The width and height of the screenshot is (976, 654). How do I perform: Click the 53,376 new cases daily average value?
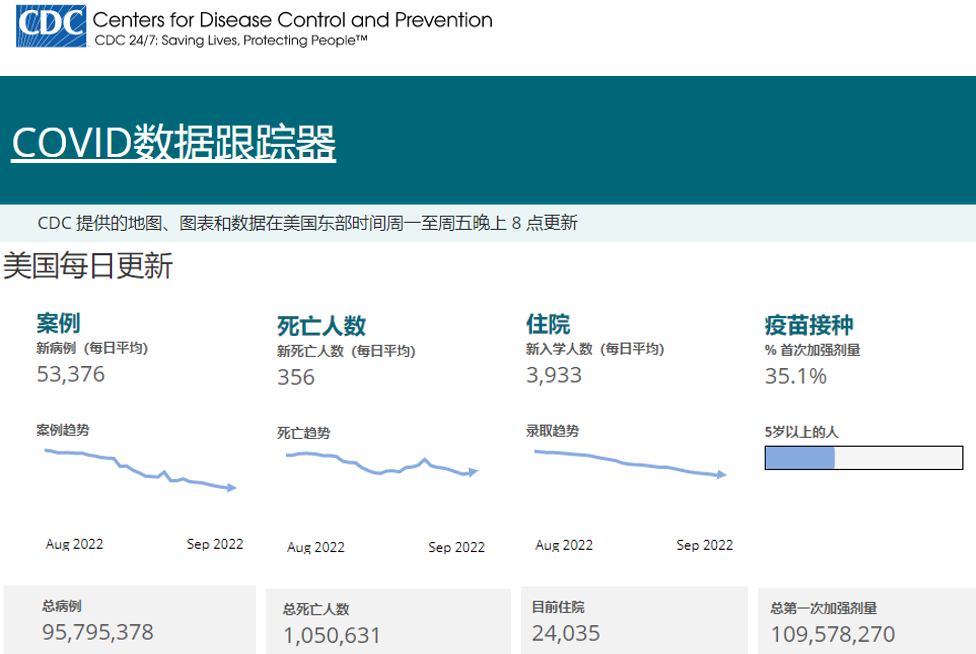pyautogui.click(x=71, y=374)
